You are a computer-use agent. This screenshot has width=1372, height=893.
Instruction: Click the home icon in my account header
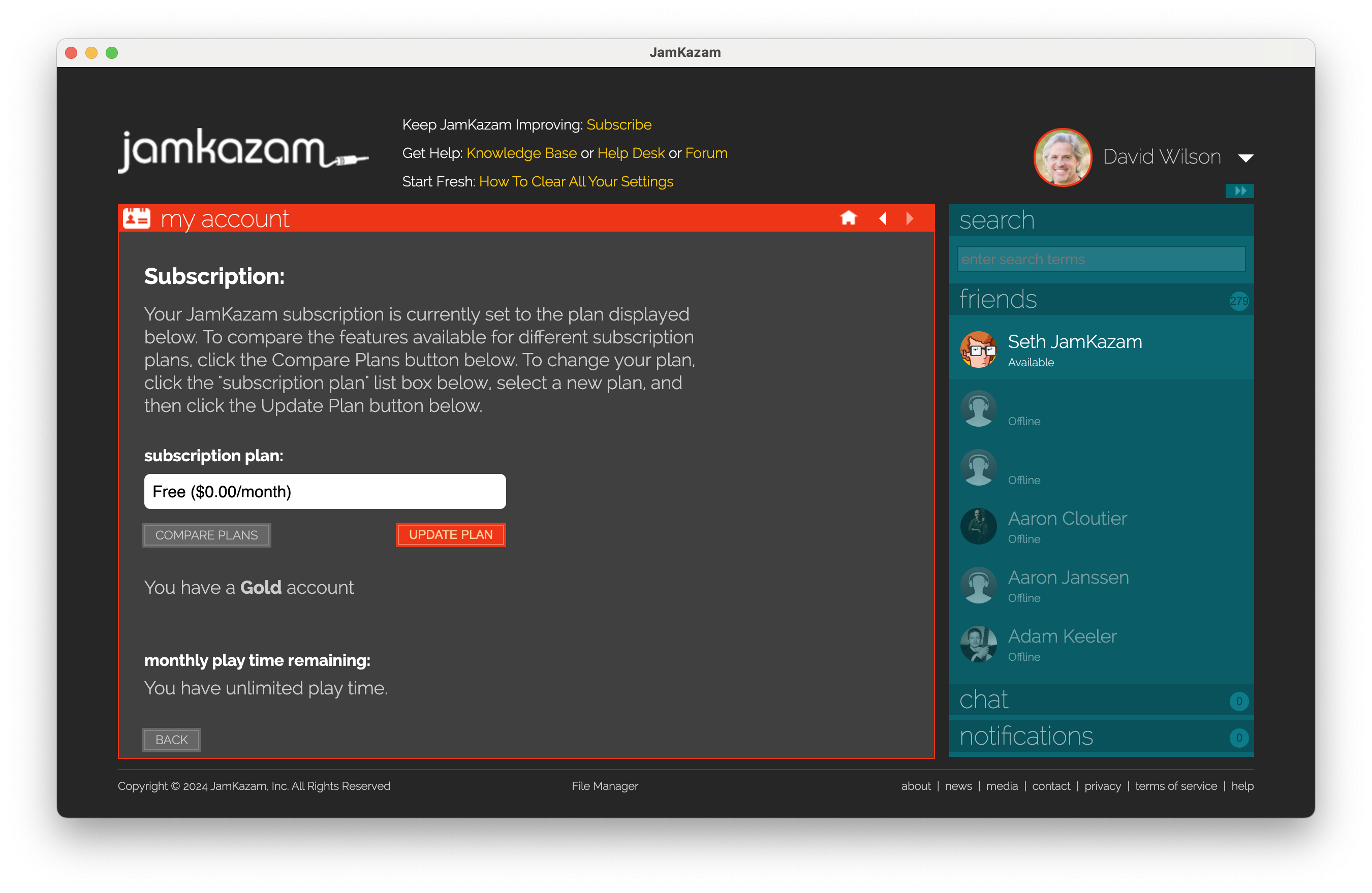click(x=848, y=218)
